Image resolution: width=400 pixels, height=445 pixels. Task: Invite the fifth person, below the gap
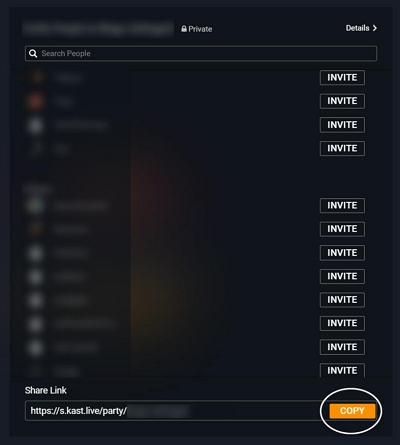(x=342, y=205)
